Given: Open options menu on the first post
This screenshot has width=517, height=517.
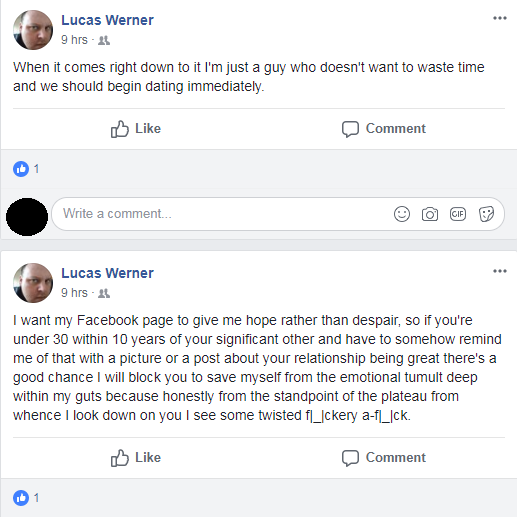Looking at the screenshot, I should pos(500,18).
